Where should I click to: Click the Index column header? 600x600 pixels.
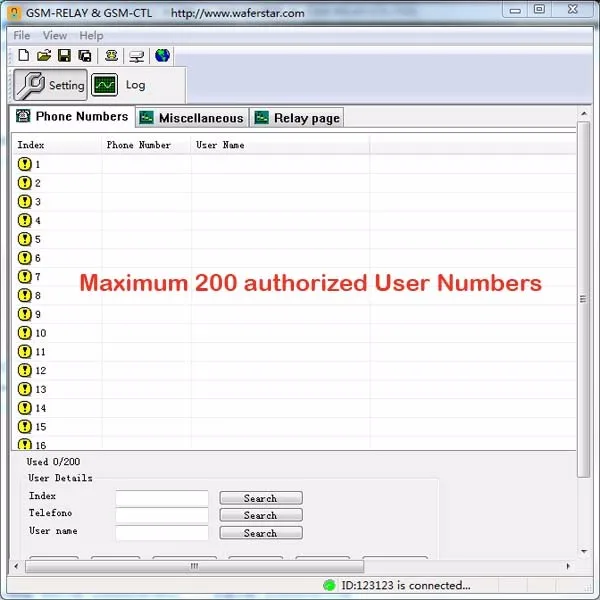57,145
